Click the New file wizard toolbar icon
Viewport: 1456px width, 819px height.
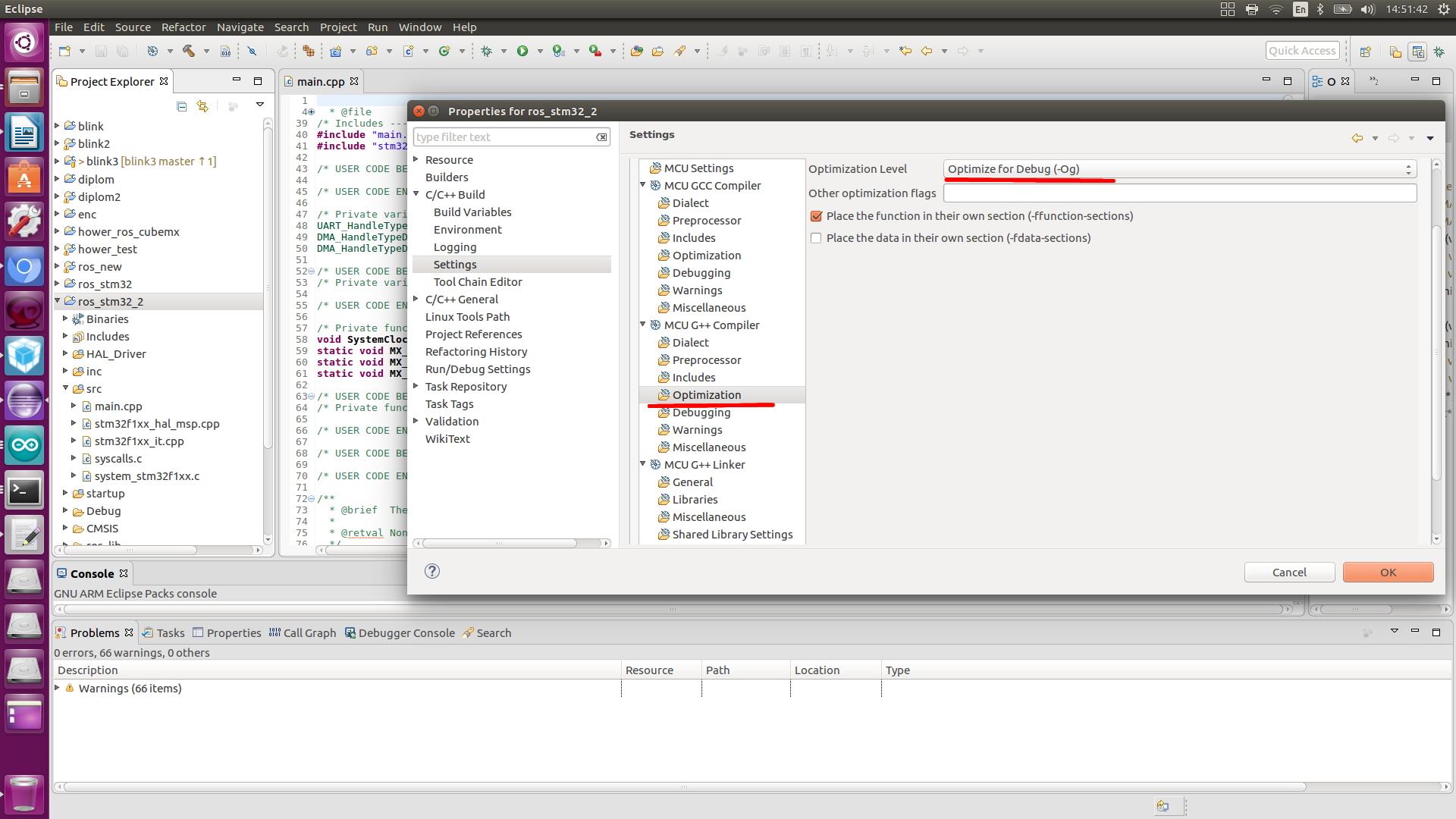64,51
